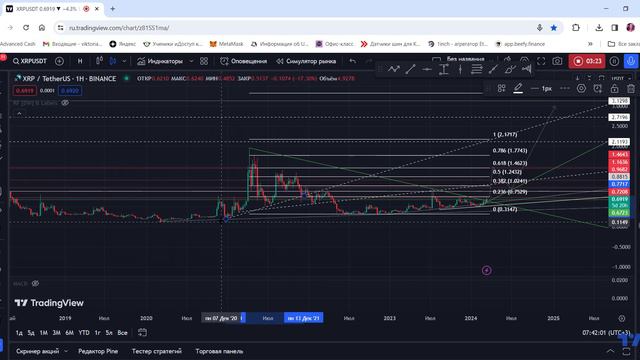Select the brush drawing tool

510,69
